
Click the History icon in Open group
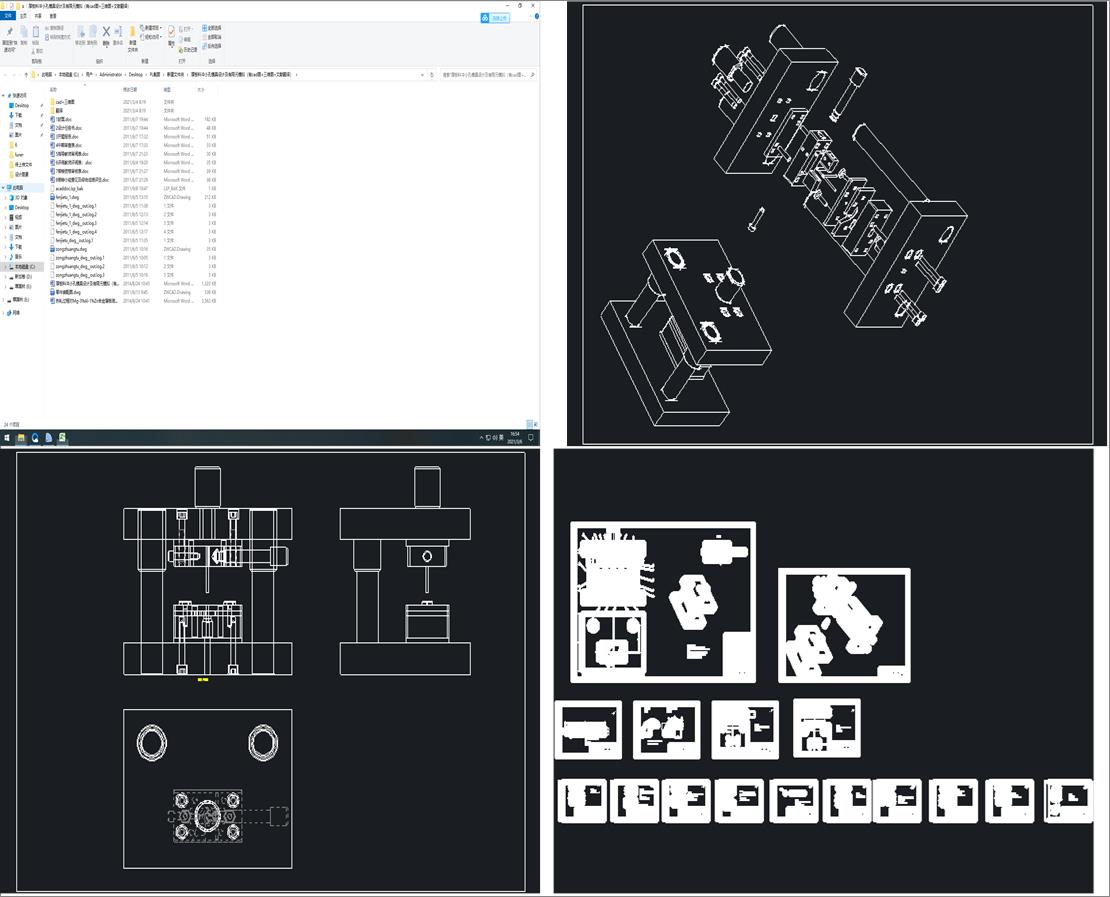pos(188,50)
